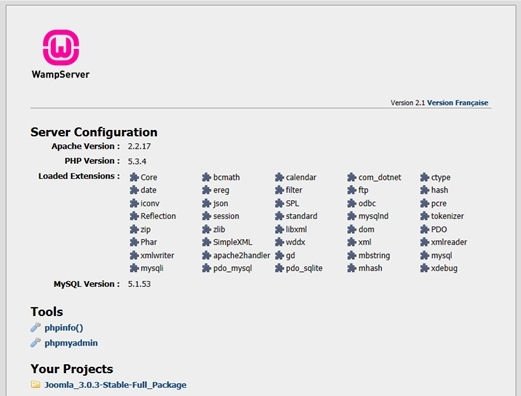The height and width of the screenshot is (396, 521).
Task: Switch to Version Française
Action: click(457, 103)
